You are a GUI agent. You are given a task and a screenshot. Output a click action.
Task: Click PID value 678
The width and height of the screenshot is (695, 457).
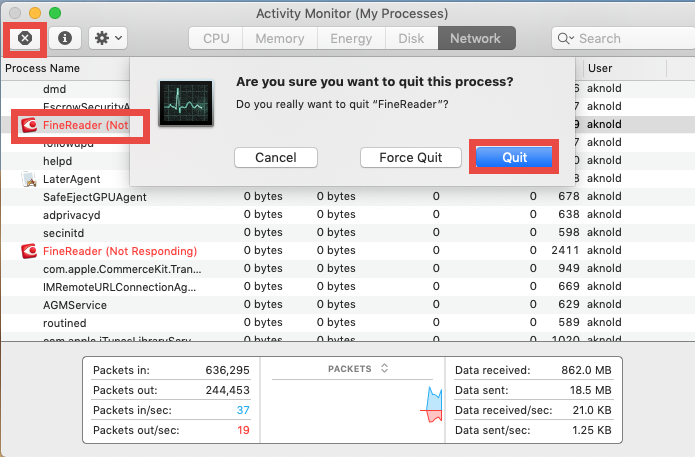[x=569, y=196]
